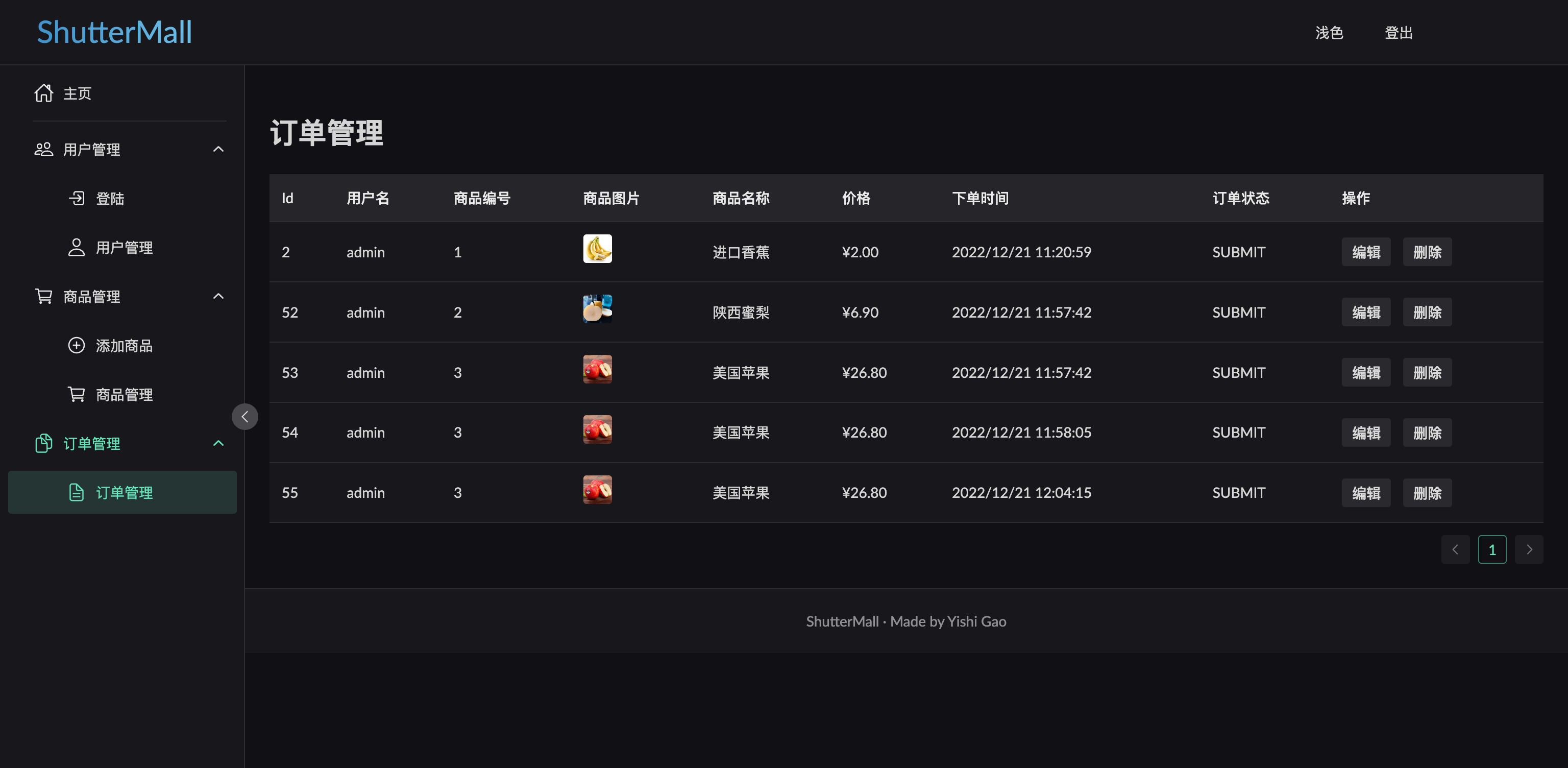
Task: Log out via 登出 in header
Action: pyautogui.click(x=1398, y=33)
